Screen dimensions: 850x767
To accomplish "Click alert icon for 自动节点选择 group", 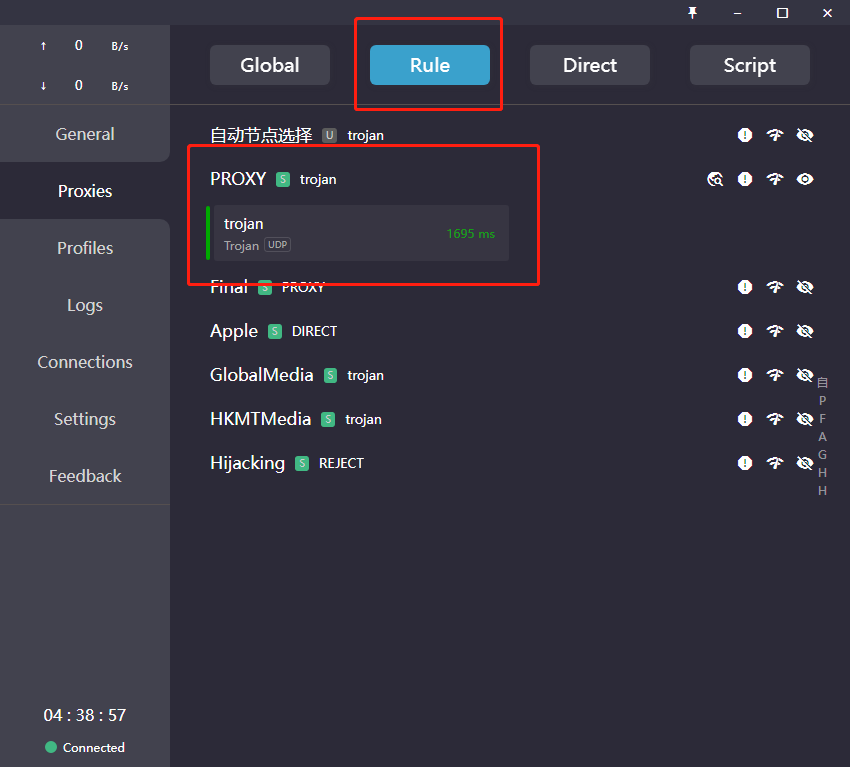I will [745, 135].
